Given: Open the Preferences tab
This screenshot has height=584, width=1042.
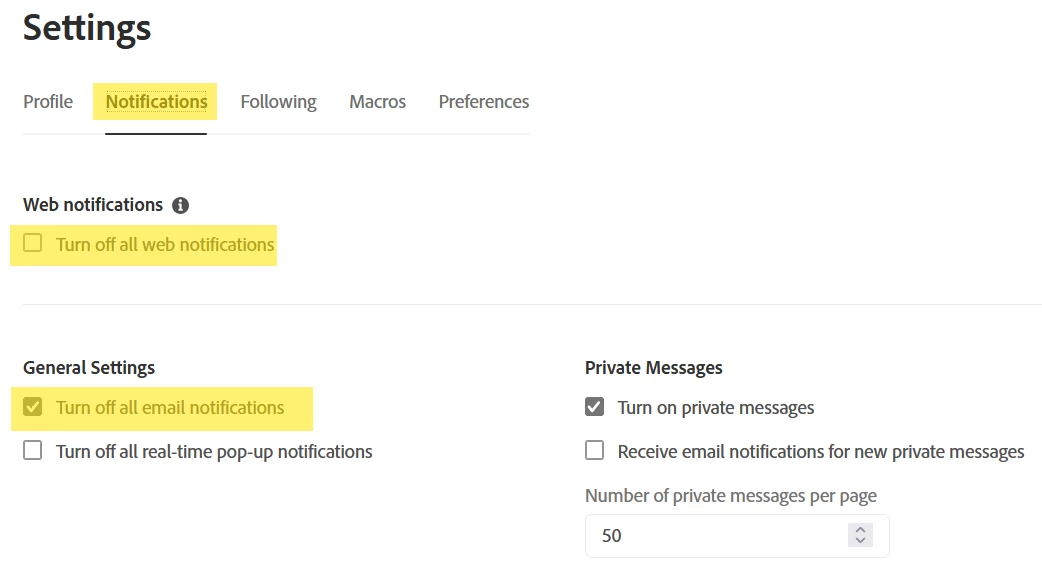Looking at the screenshot, I should (484, 102).
